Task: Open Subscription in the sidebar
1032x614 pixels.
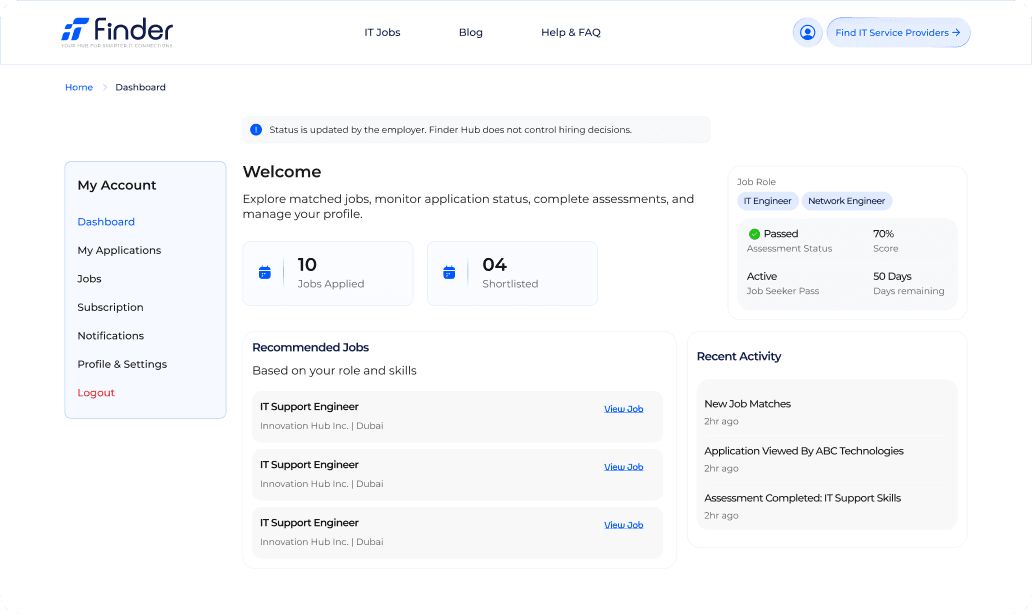Action: (111, 307)
